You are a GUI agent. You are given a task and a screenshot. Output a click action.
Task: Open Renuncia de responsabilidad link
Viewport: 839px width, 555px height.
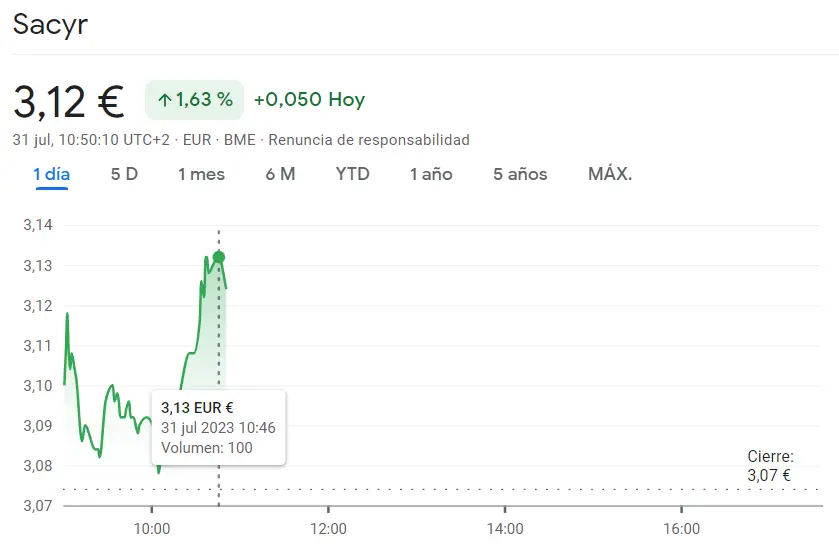tap(369, 140)
